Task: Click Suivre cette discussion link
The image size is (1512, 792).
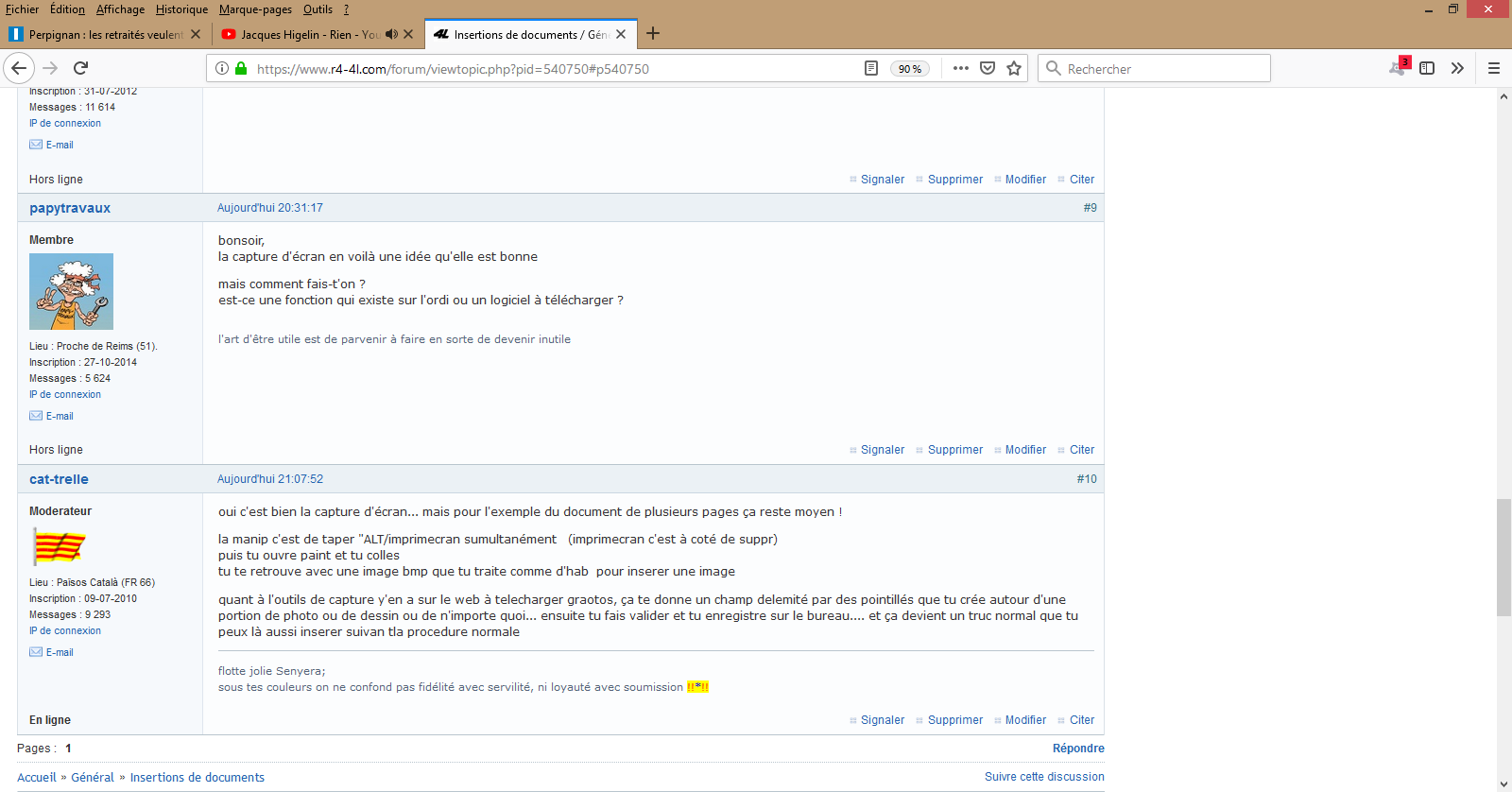Action: tap(1044, 777)
